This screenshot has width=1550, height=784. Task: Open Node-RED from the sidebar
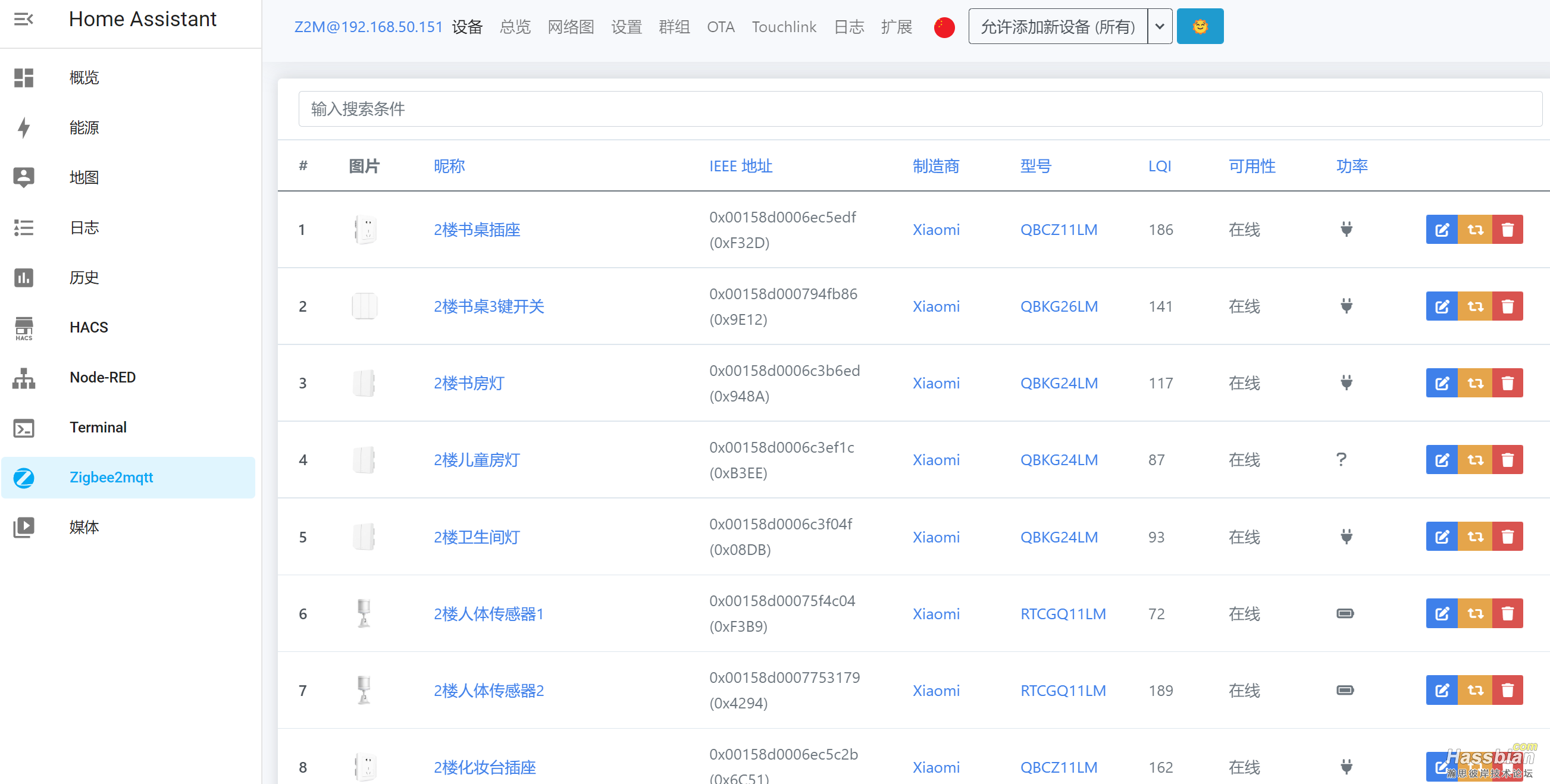(127, 377)
